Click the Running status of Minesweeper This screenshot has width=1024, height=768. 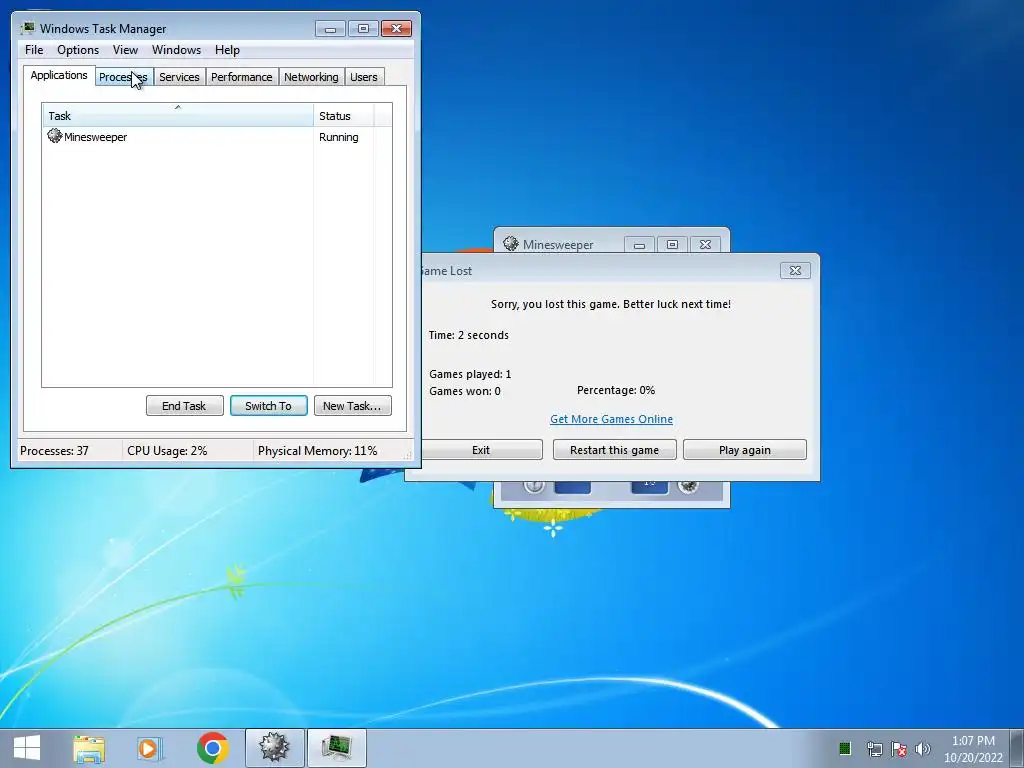pyautogui.click(x=338, y=137)
